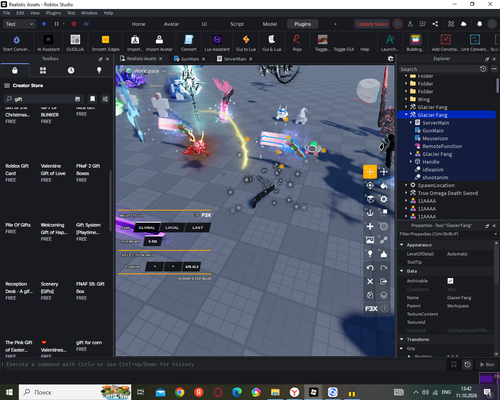Expand the Handle part node
500x400 pixels.
coord(411,162)
